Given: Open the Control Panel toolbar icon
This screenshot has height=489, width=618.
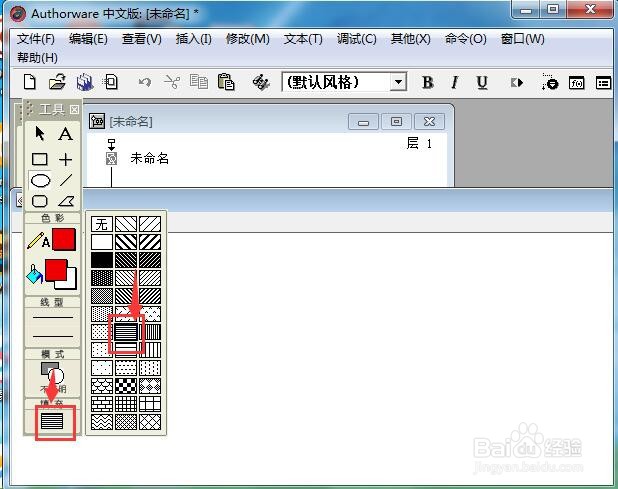Looking at the screenshot, I should [x=549, y=82].
